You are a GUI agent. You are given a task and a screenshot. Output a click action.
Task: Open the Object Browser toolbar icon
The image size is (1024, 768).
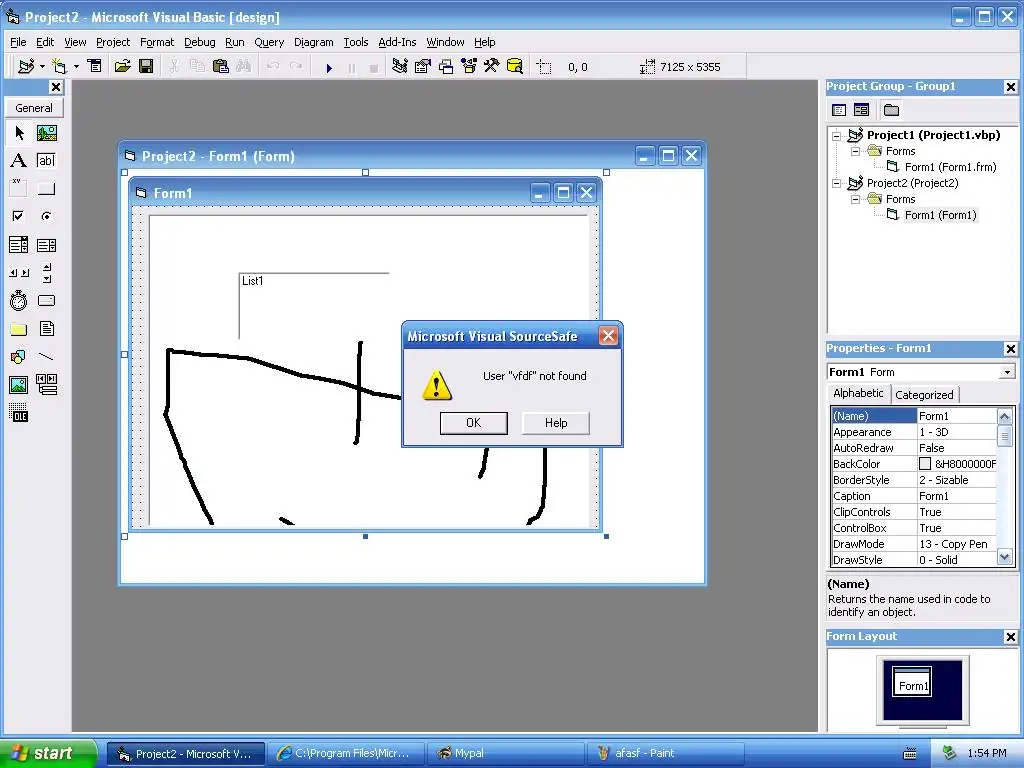pyautogui.click(x=469, y=67)
